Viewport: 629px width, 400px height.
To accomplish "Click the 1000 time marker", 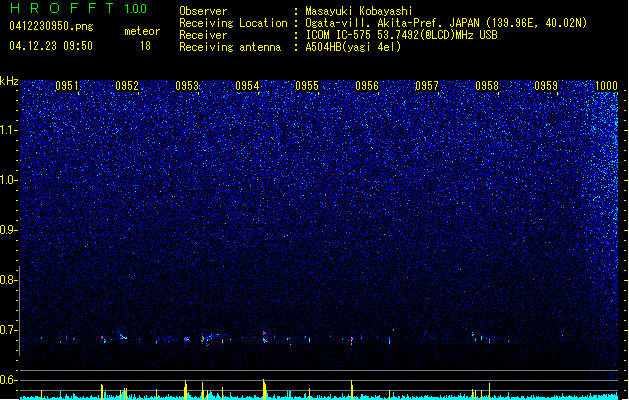I will coord(606,86).
